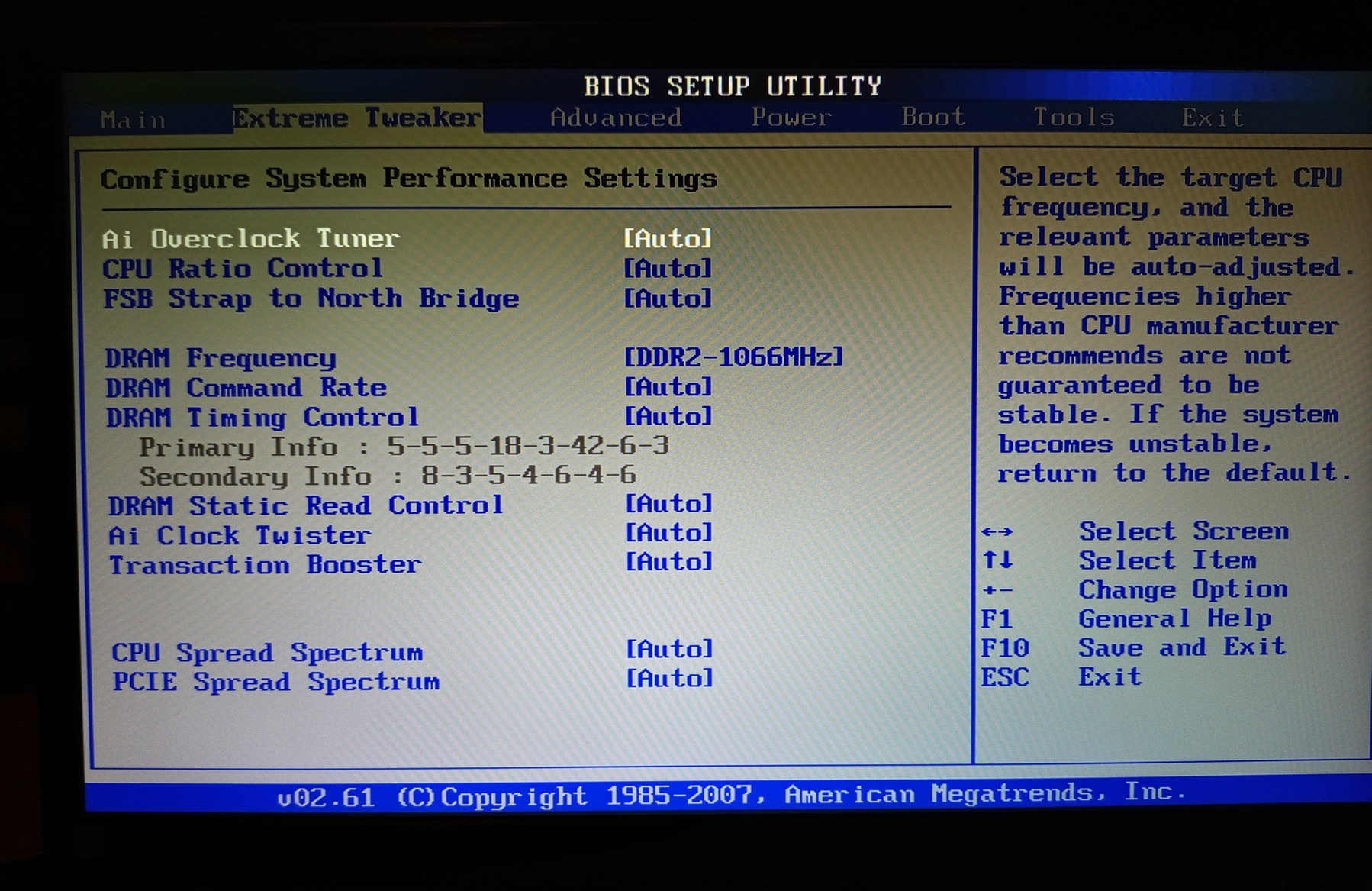Click the ESC Exit entry

tap(1061, 676)
